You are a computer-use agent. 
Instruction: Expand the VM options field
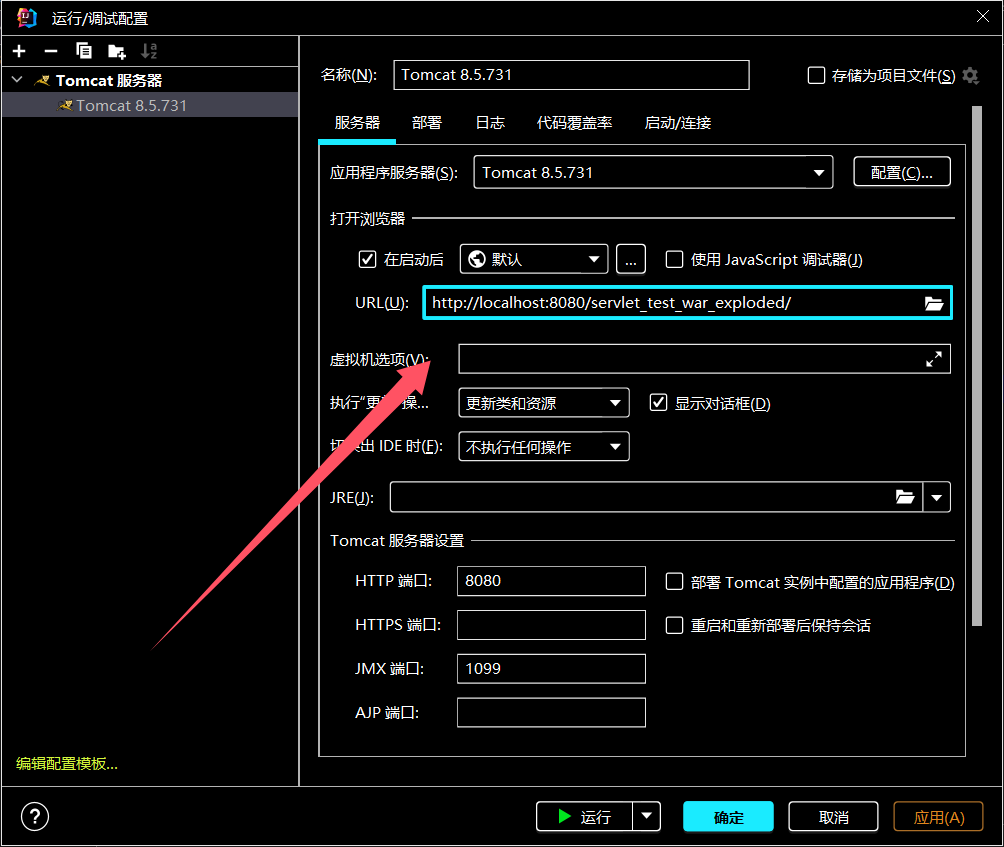click(x=934, y=359)
